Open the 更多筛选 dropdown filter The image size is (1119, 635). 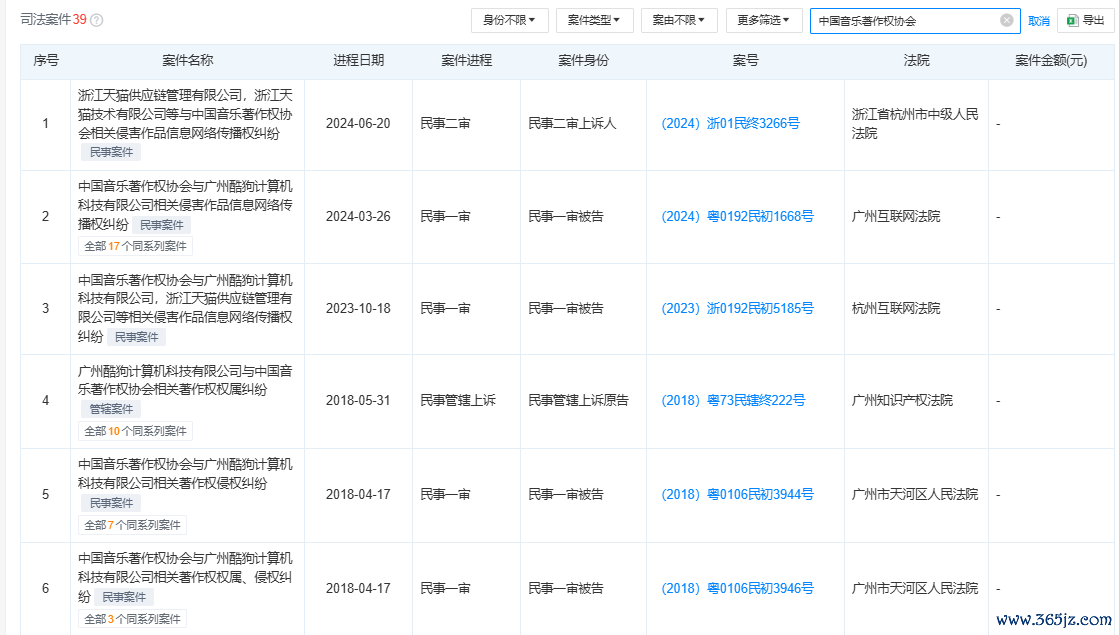tap(764, 20)
